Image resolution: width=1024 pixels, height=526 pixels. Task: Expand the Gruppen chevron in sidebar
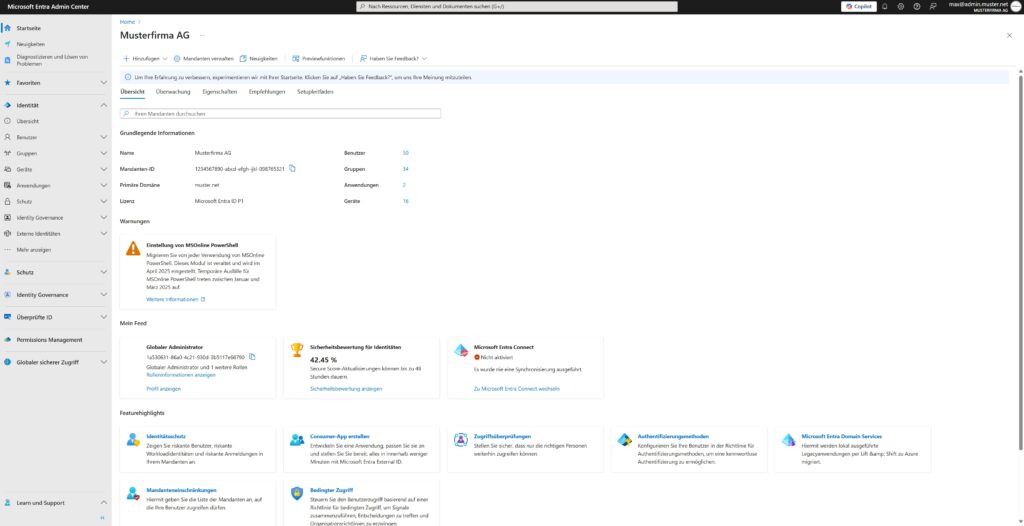[103, 153]
